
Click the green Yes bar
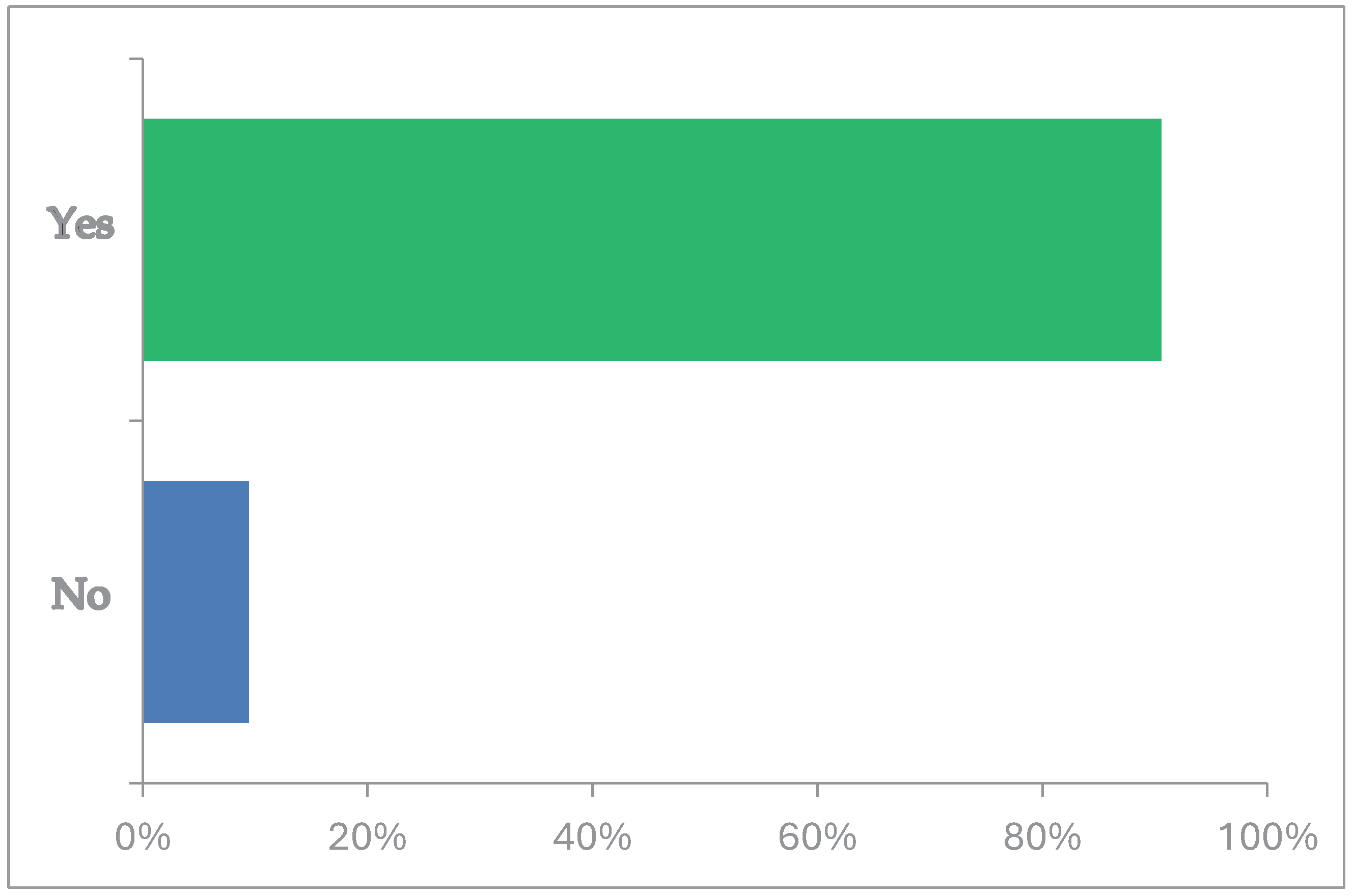pyautogui.click(x=652, y=239)
